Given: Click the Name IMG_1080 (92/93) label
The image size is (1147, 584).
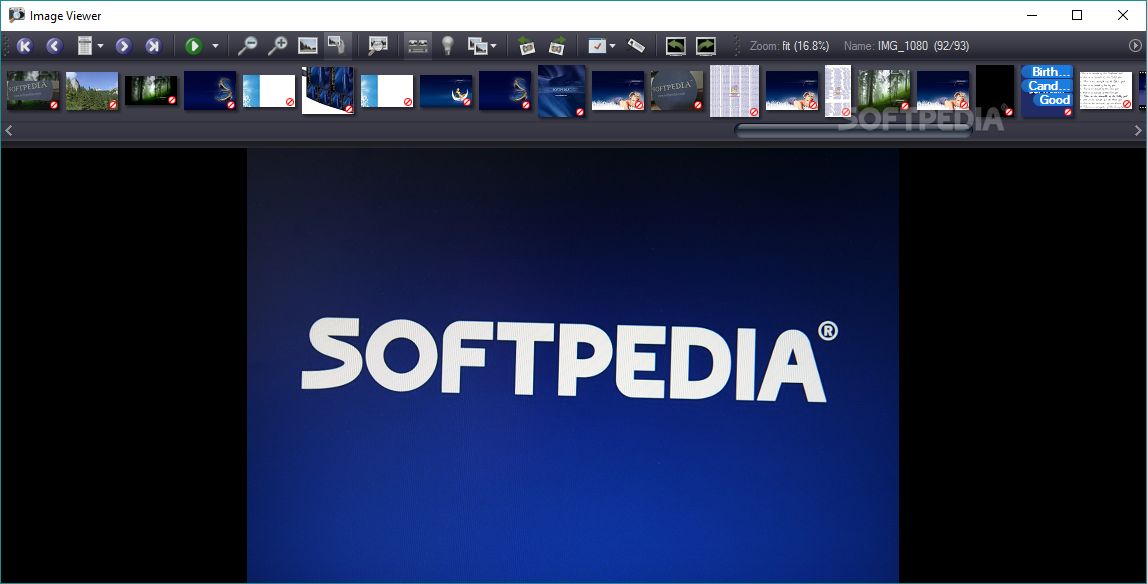Looking at the screenshot, I should click(x=906, y=45).
